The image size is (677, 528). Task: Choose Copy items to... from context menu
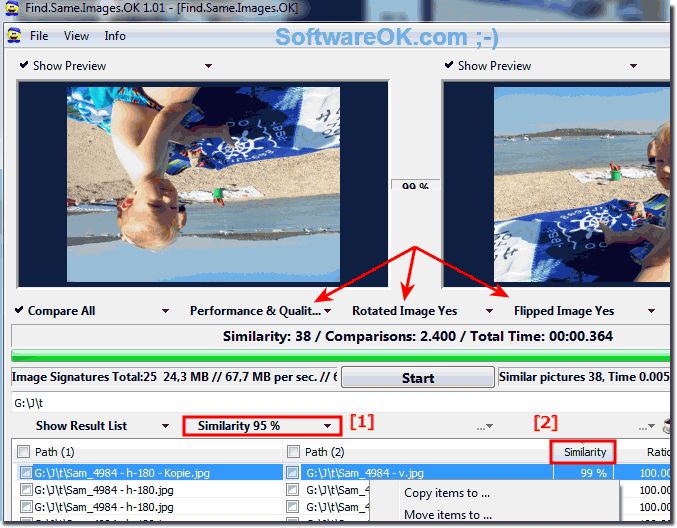pos(446,493)
